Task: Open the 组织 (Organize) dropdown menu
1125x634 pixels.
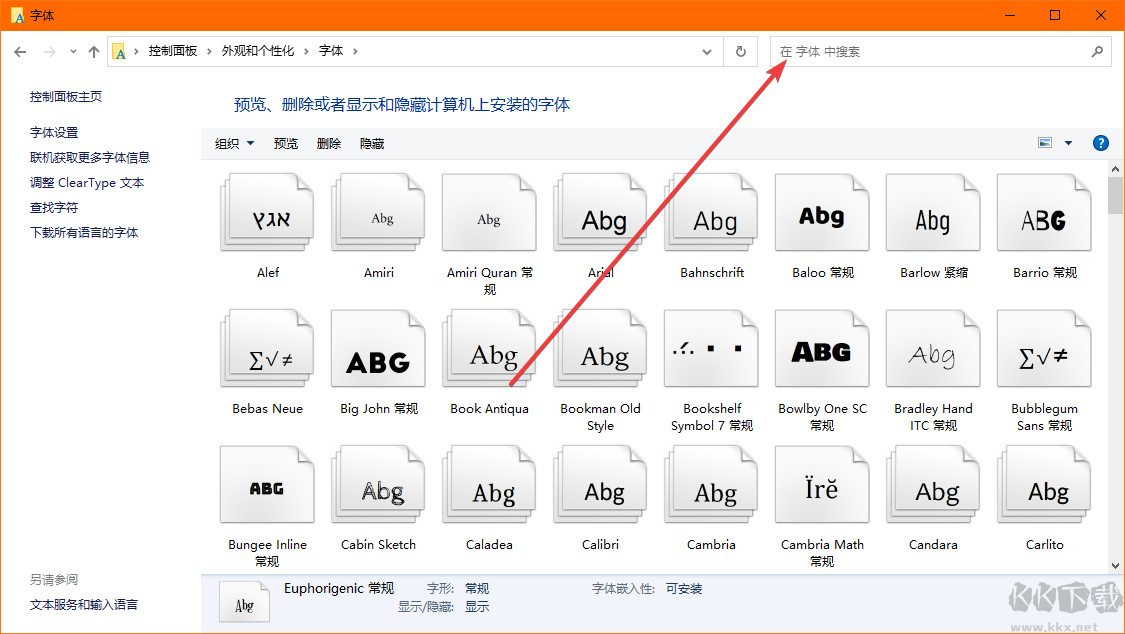Action: pyautogui.click(x=232, y=143)
